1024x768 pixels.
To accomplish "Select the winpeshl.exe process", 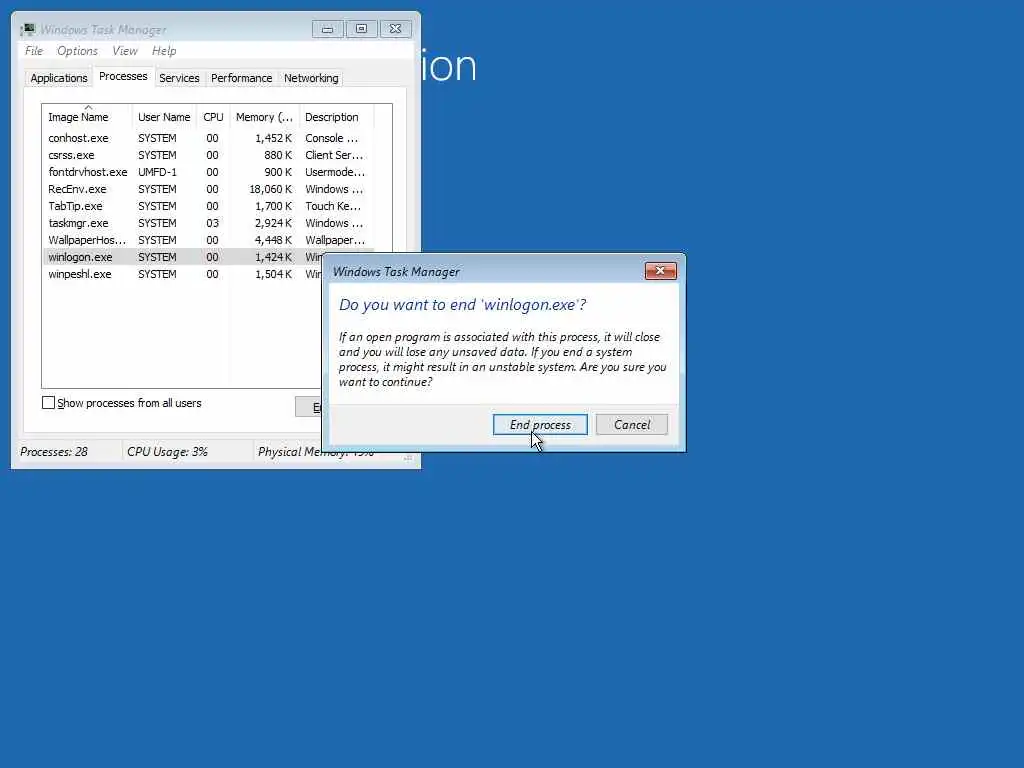I will tap(183, 274).
